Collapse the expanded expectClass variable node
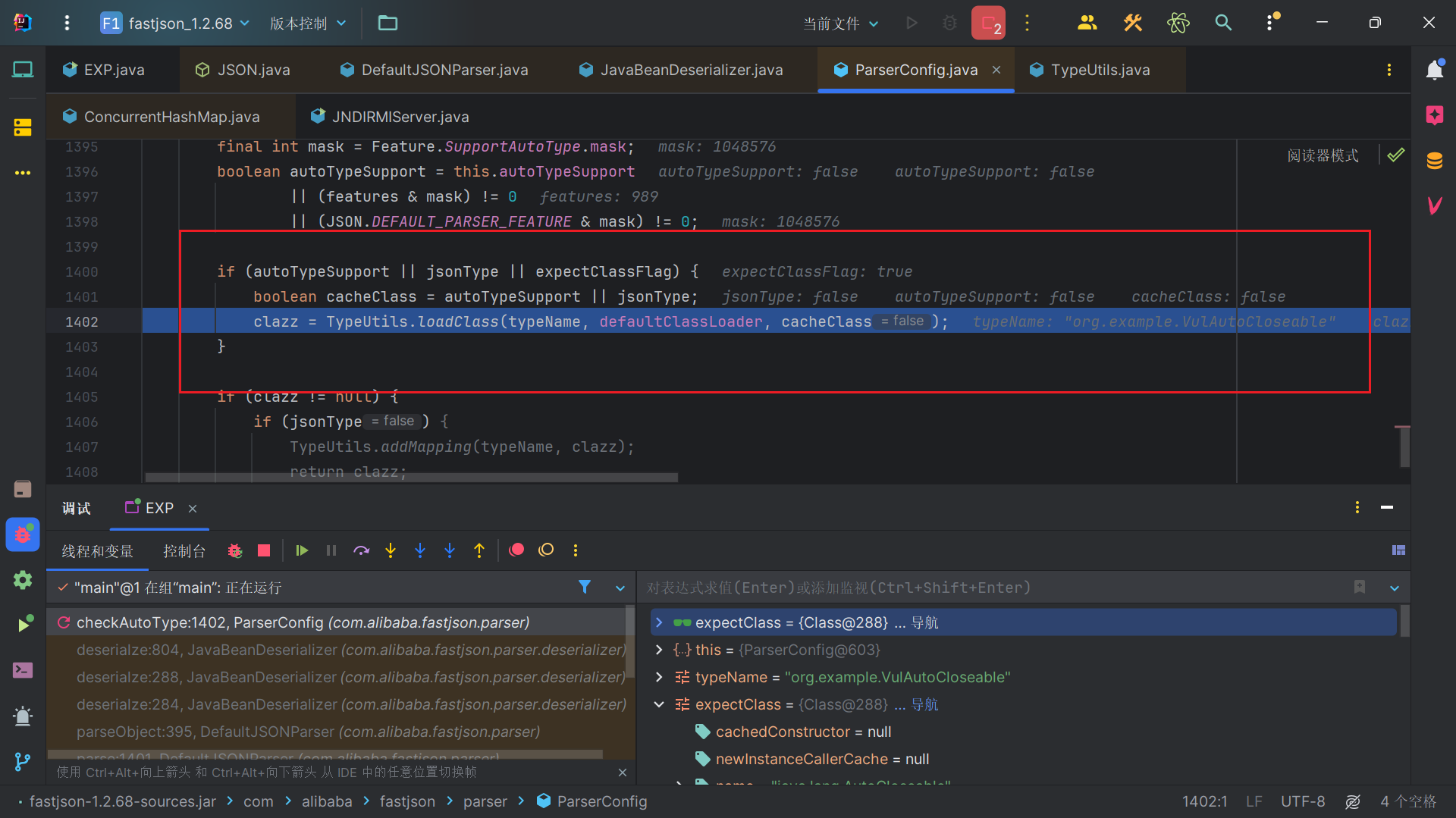1456x818 pixels. 659,704
